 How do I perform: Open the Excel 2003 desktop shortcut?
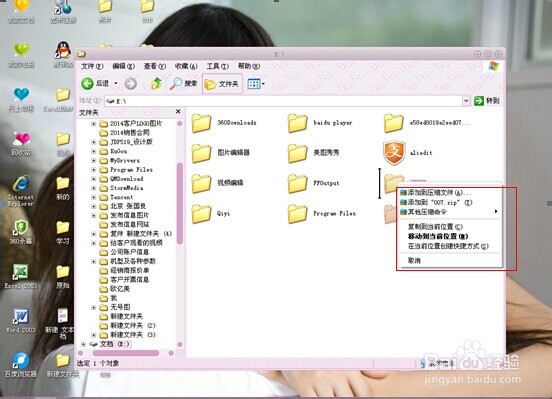21,276
